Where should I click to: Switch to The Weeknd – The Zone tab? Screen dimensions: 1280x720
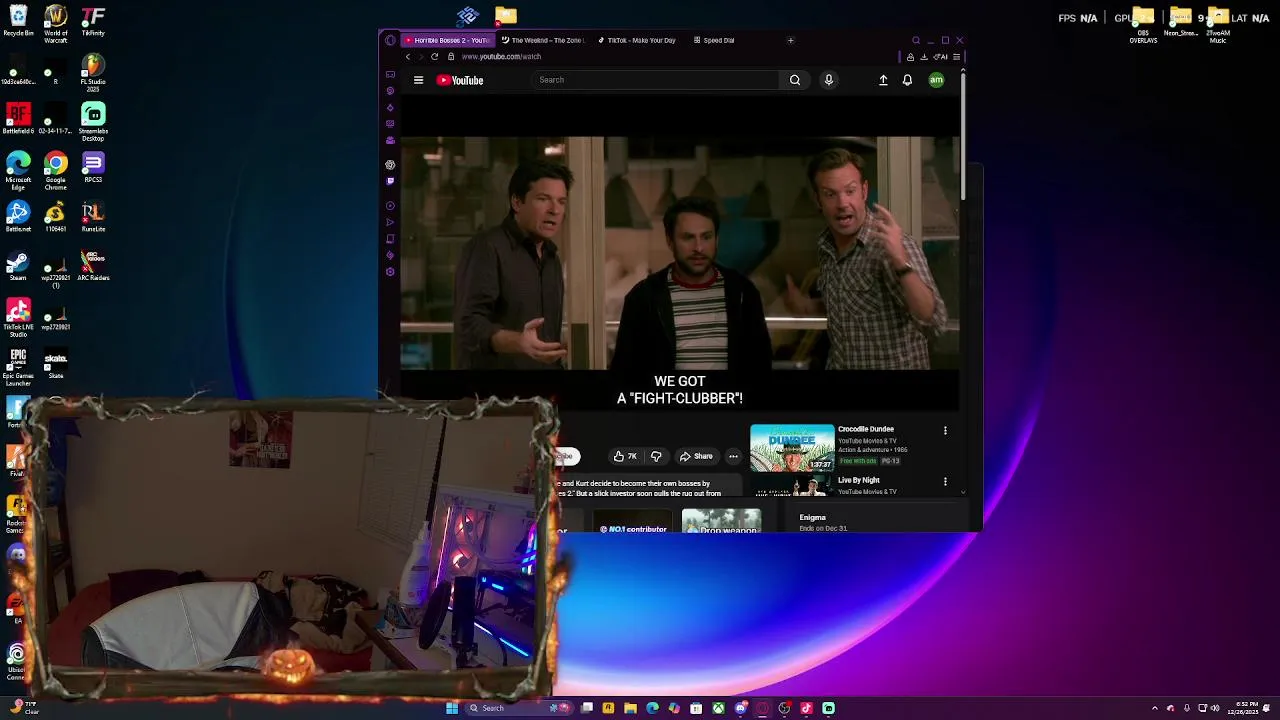click(x=543, y=40)
